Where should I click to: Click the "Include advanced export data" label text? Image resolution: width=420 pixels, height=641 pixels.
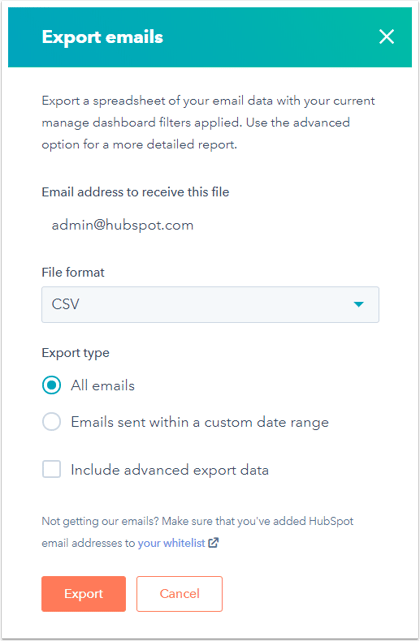point(170,470)
